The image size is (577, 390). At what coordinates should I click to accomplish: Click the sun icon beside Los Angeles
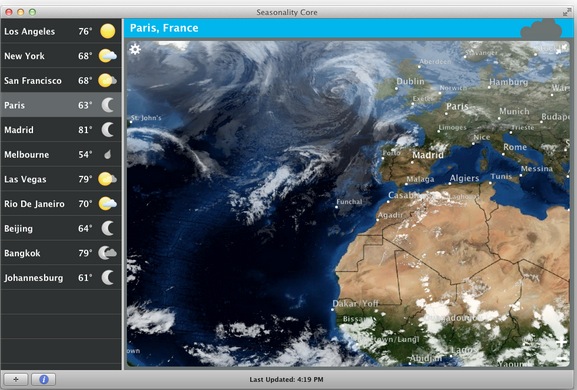point(107,31)
